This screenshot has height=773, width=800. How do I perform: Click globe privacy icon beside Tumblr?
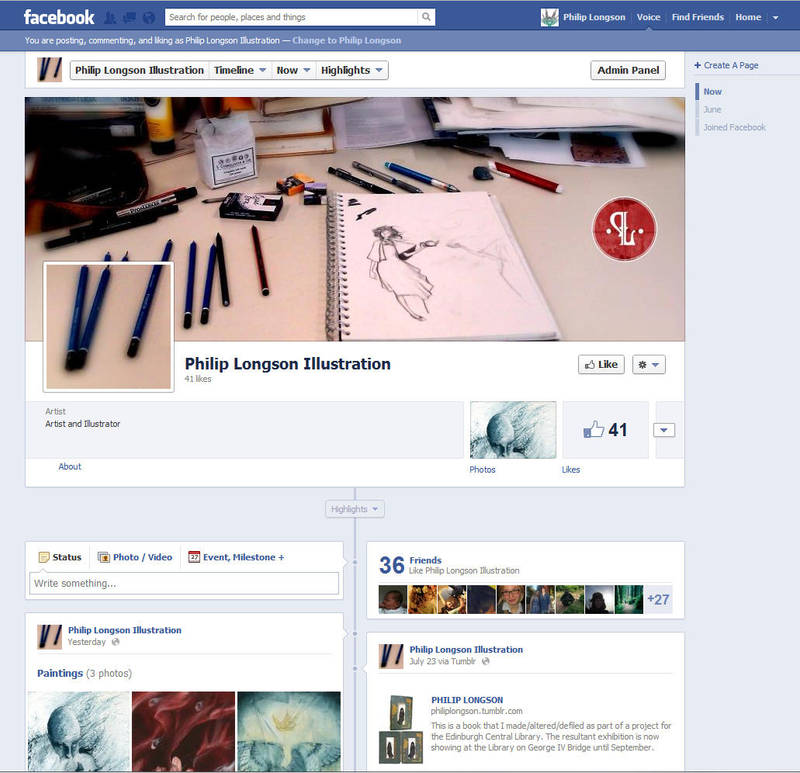(486, 661)
